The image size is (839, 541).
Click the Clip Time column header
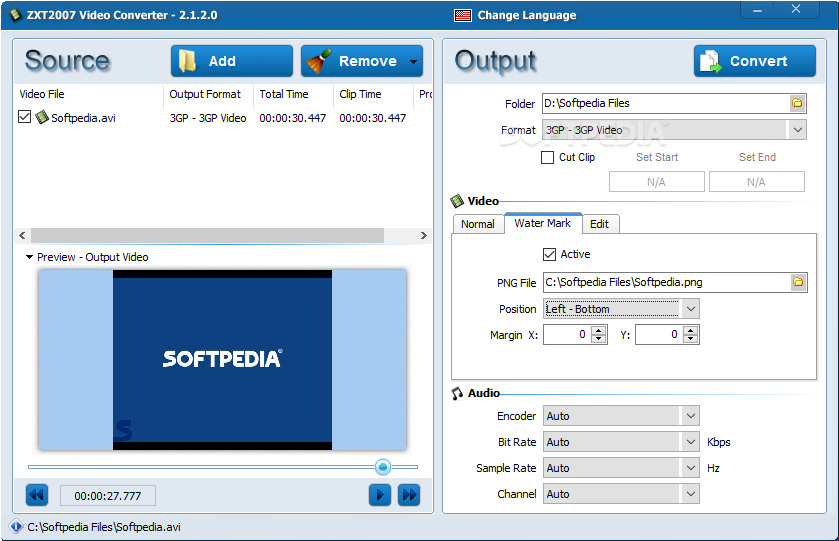pyautogui.click(x=360, y=94)
